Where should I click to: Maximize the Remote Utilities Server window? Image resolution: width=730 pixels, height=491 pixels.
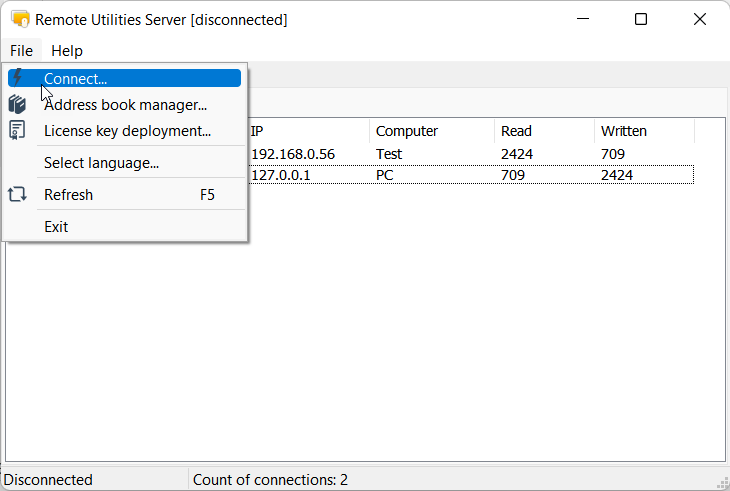click(x=641, y=19)
